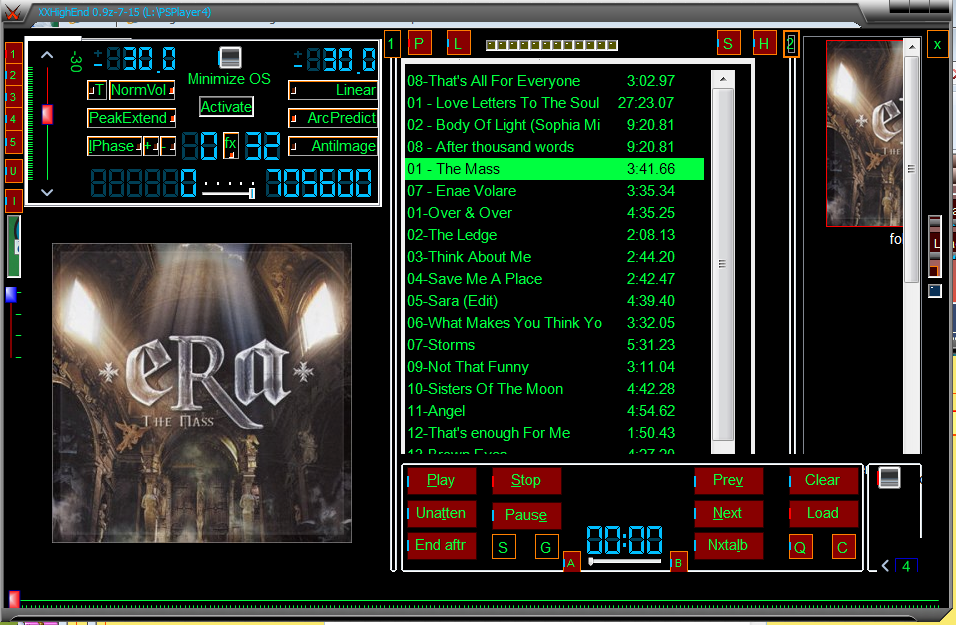Set the A loop marker button

coord(571,562)
